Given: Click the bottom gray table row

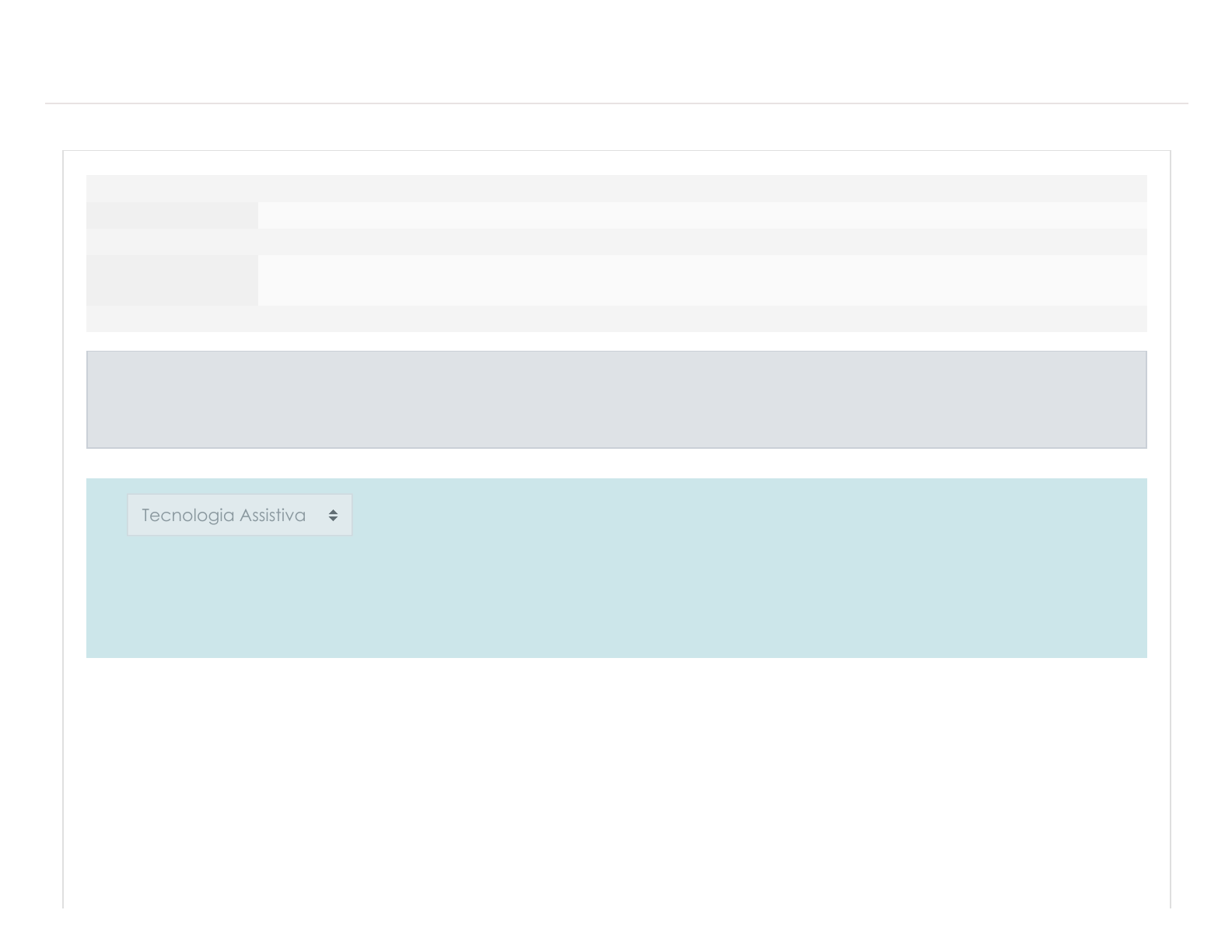Looking at the screenshot, I should pyautogui.click(x=616, y=319).
